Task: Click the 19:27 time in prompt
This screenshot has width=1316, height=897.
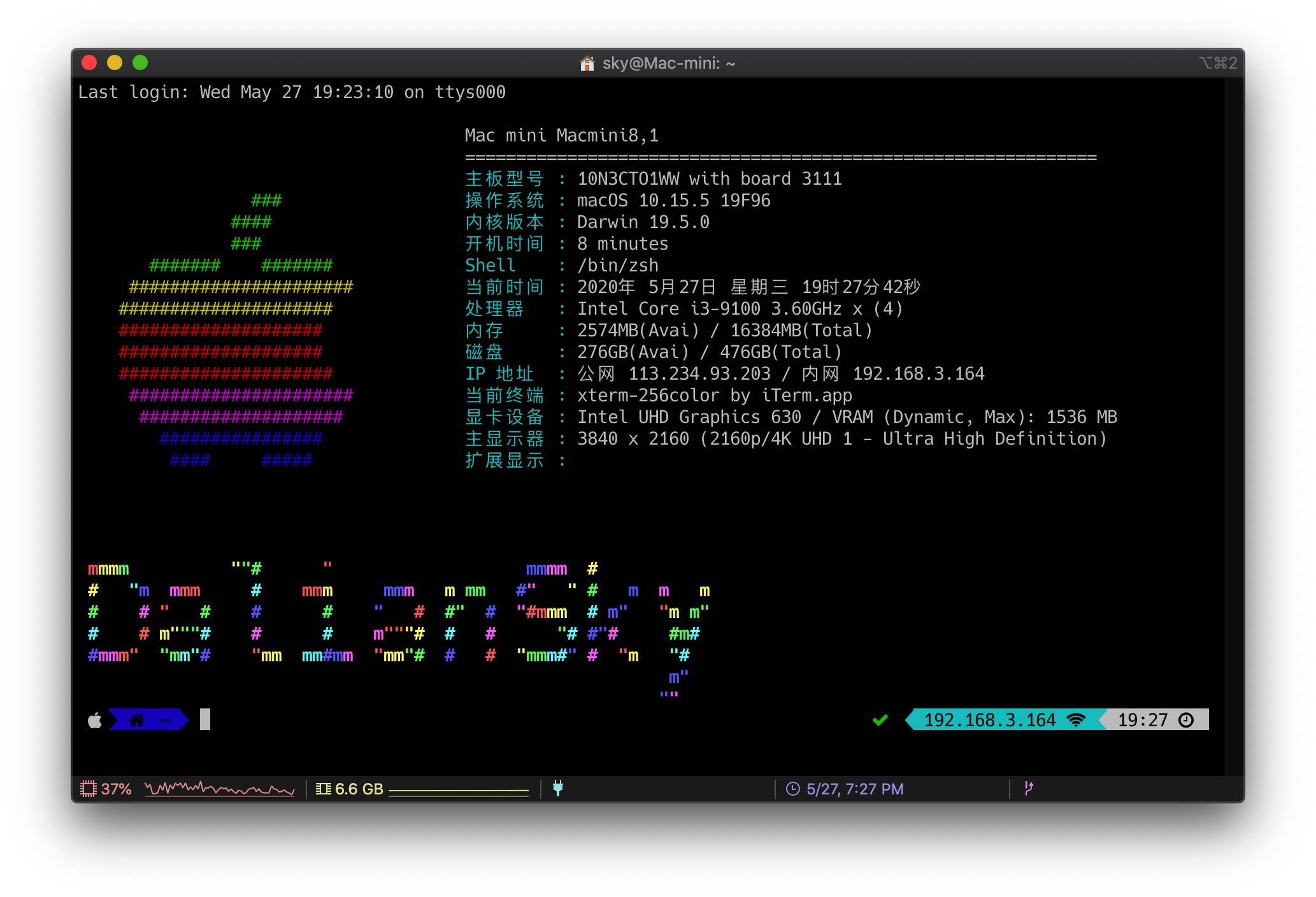Action: [x=1143, y=720]
